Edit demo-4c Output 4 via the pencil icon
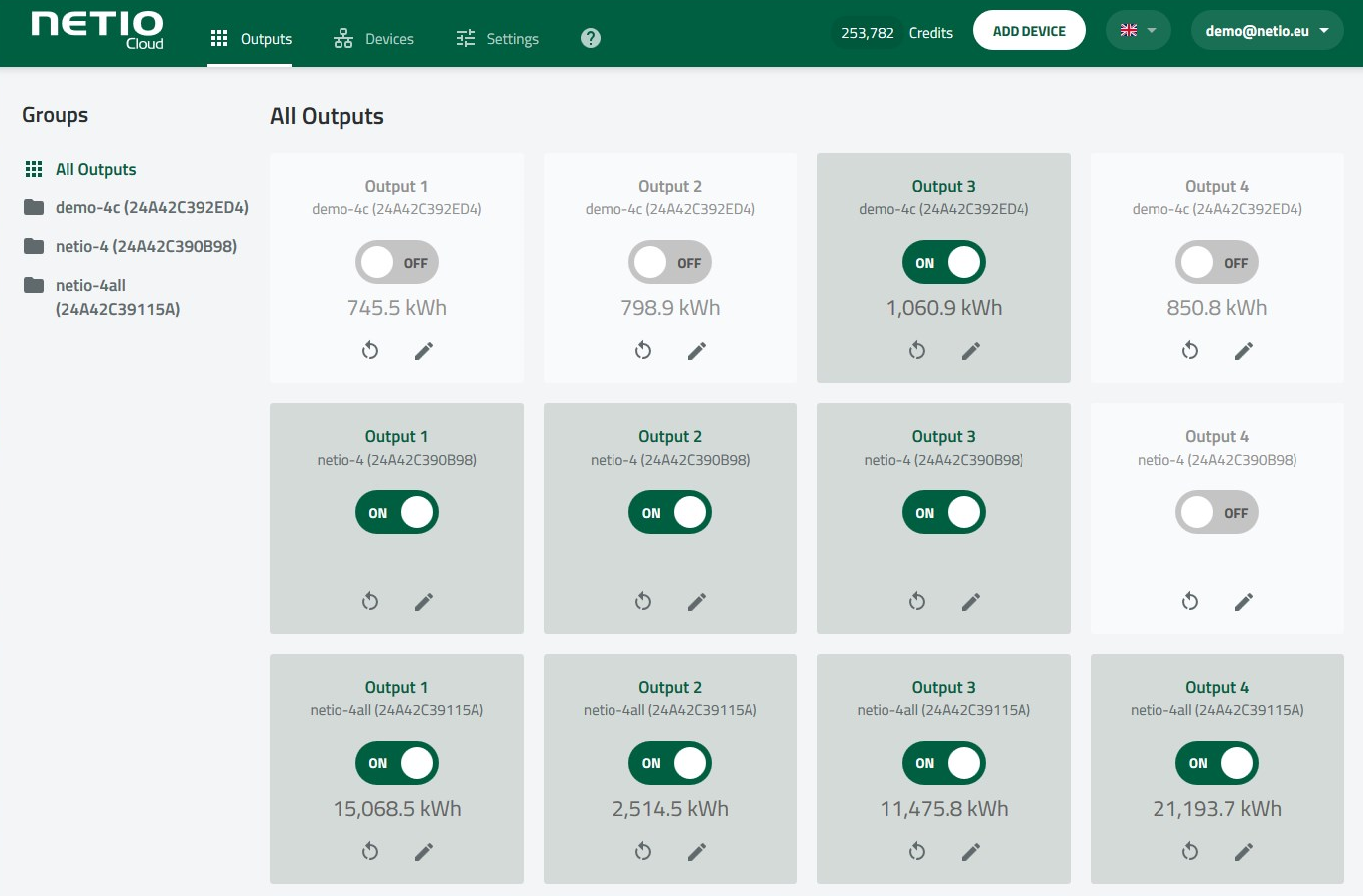 [1244, 350]
